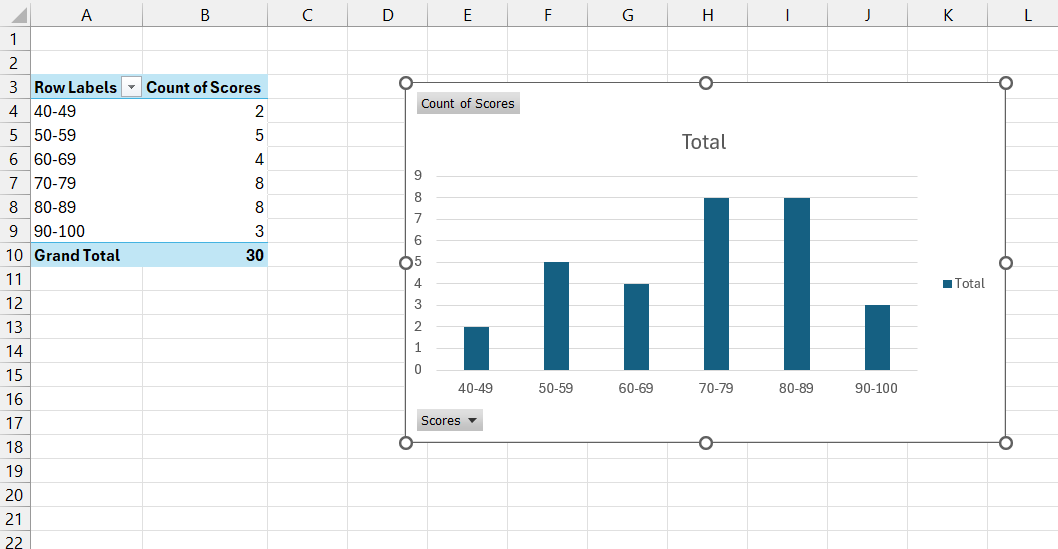Select column H header
The image size is (1058, 549).
[708, 14]
